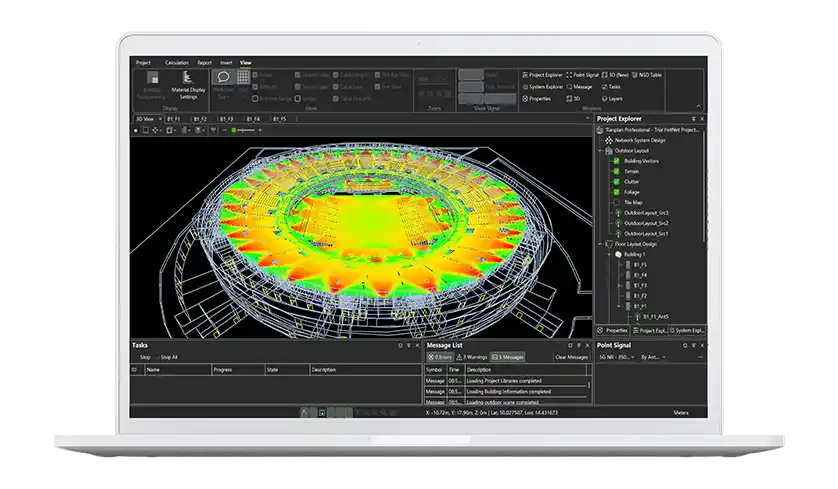The image size is (838, 489).
Task: Click the square frame icon in 3D toolbar
Action: (x=145, y=130)
